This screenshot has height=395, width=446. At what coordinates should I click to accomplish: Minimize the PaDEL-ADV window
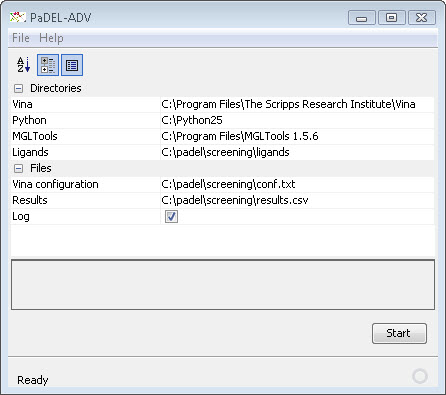tap(362, 17)
